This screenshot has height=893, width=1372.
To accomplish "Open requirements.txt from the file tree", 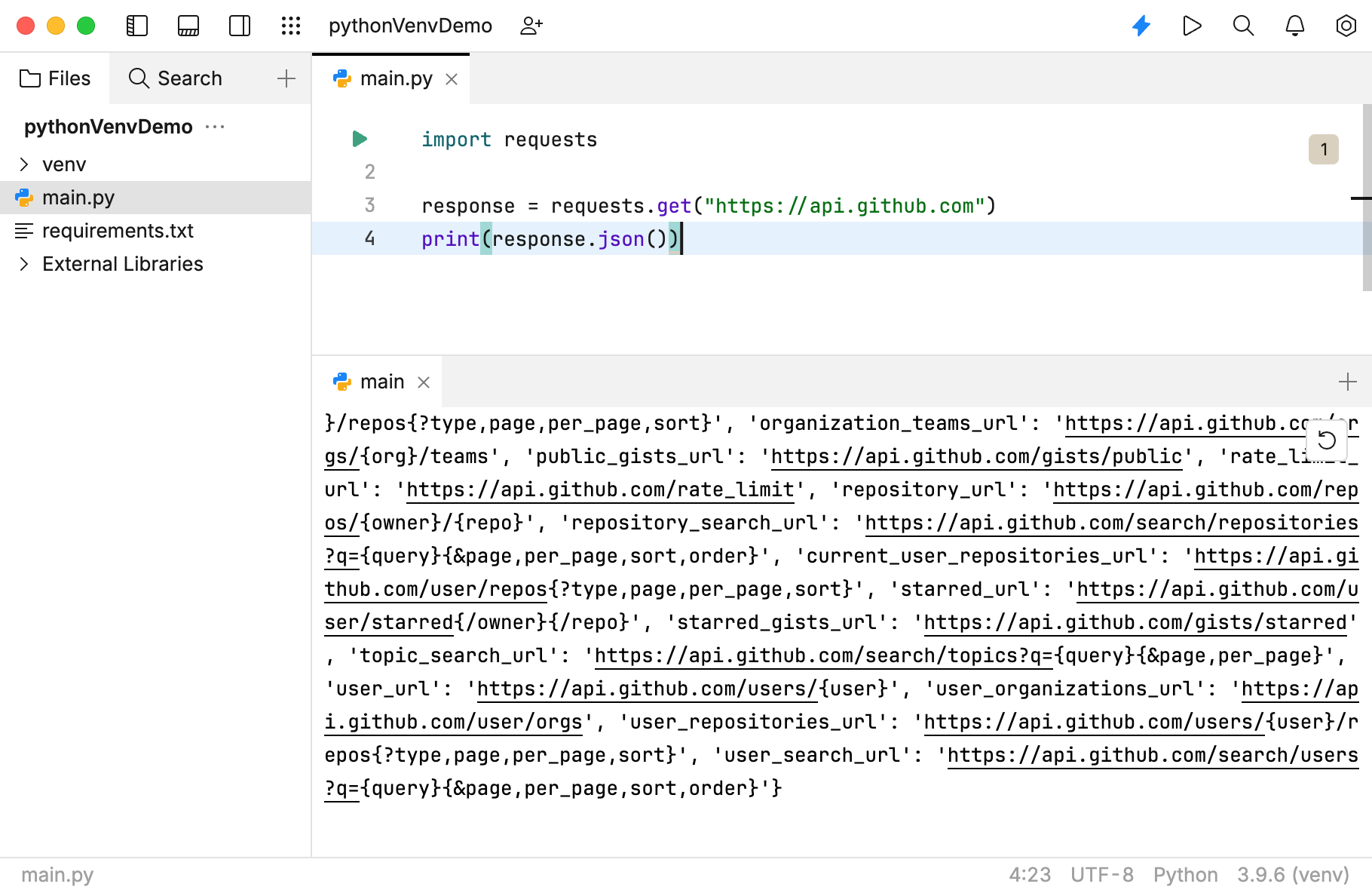I will coord(118,230).
